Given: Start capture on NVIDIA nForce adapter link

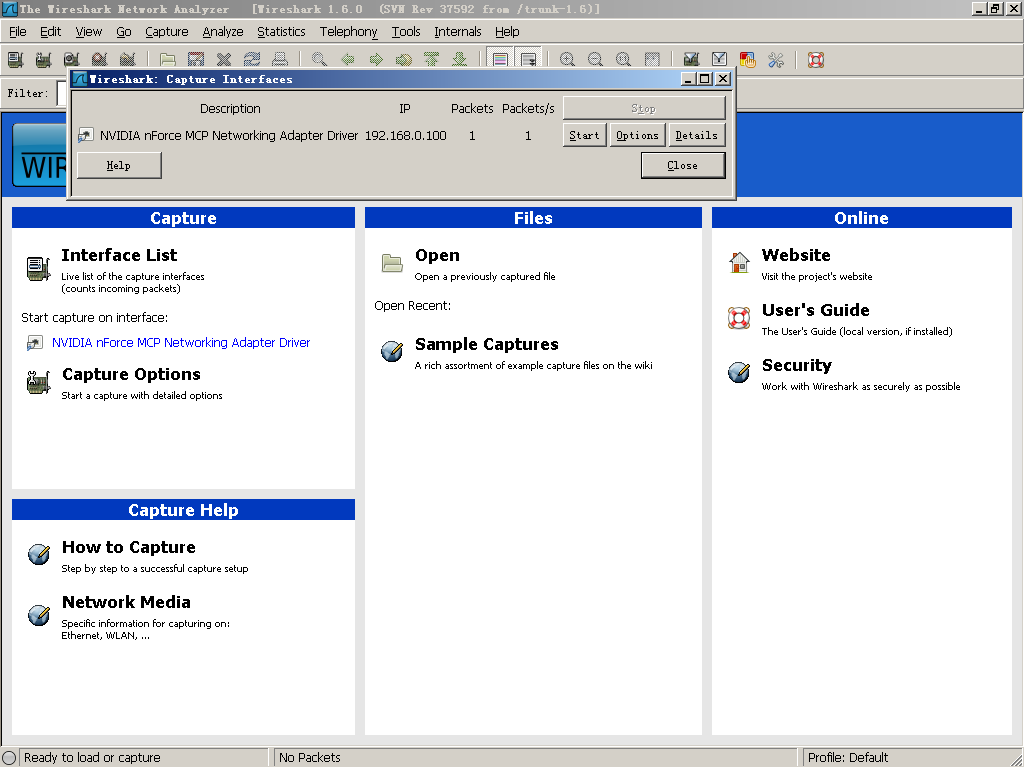Looking at the screenshot, I should (181, 343).
